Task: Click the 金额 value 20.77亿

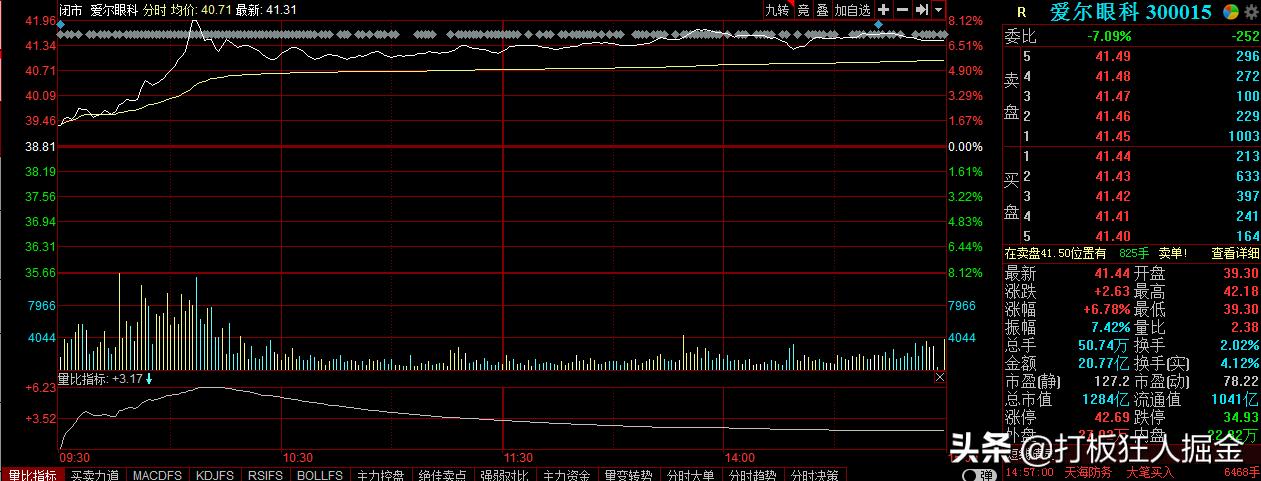Action: coord(1106,363)
